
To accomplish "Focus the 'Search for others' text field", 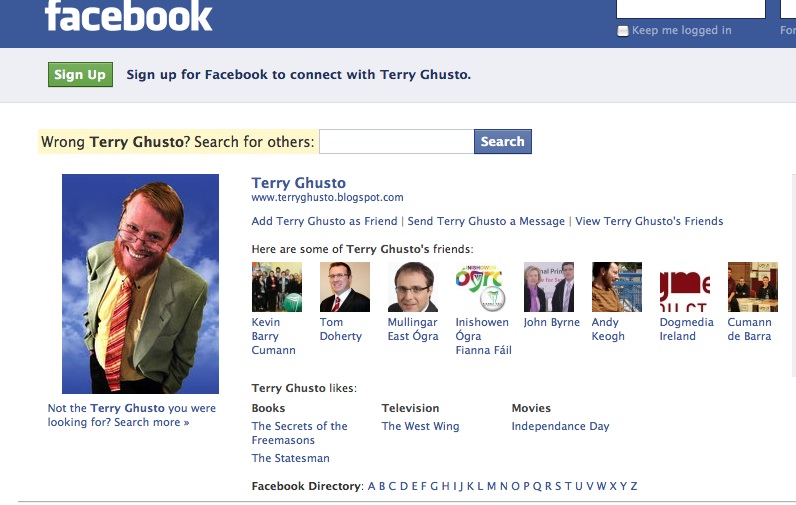I will [x=396, y=142].
